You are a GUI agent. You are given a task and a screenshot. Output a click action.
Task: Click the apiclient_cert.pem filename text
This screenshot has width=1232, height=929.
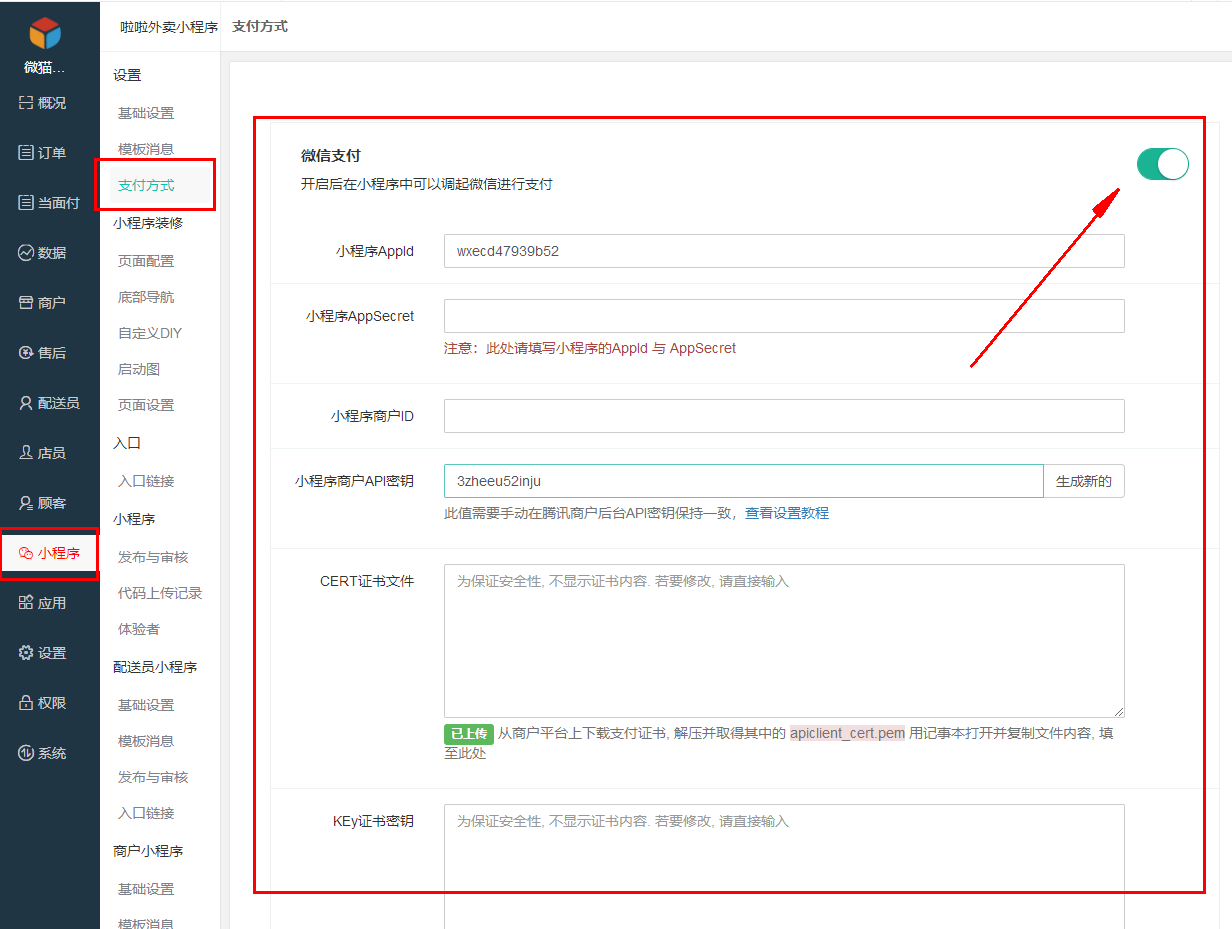pos(847,733)
